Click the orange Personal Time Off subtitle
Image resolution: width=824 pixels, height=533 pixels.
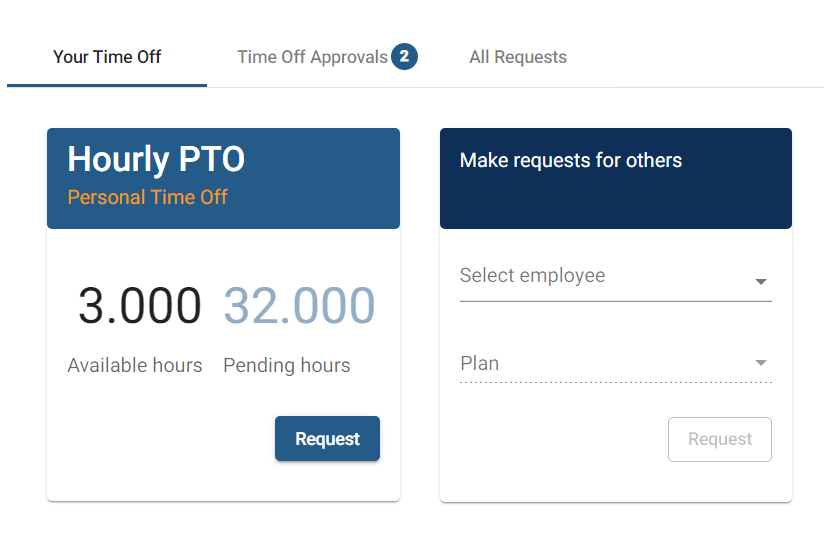(x=148, y=197)
